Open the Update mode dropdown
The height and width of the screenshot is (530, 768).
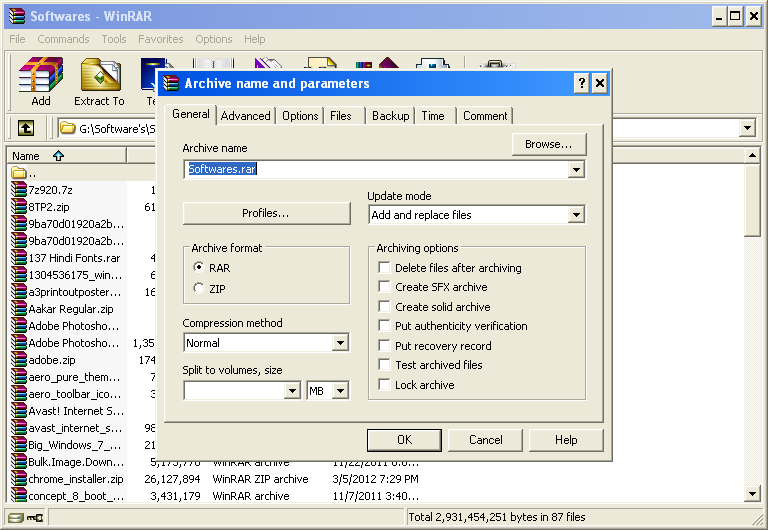tap(576, 215)
